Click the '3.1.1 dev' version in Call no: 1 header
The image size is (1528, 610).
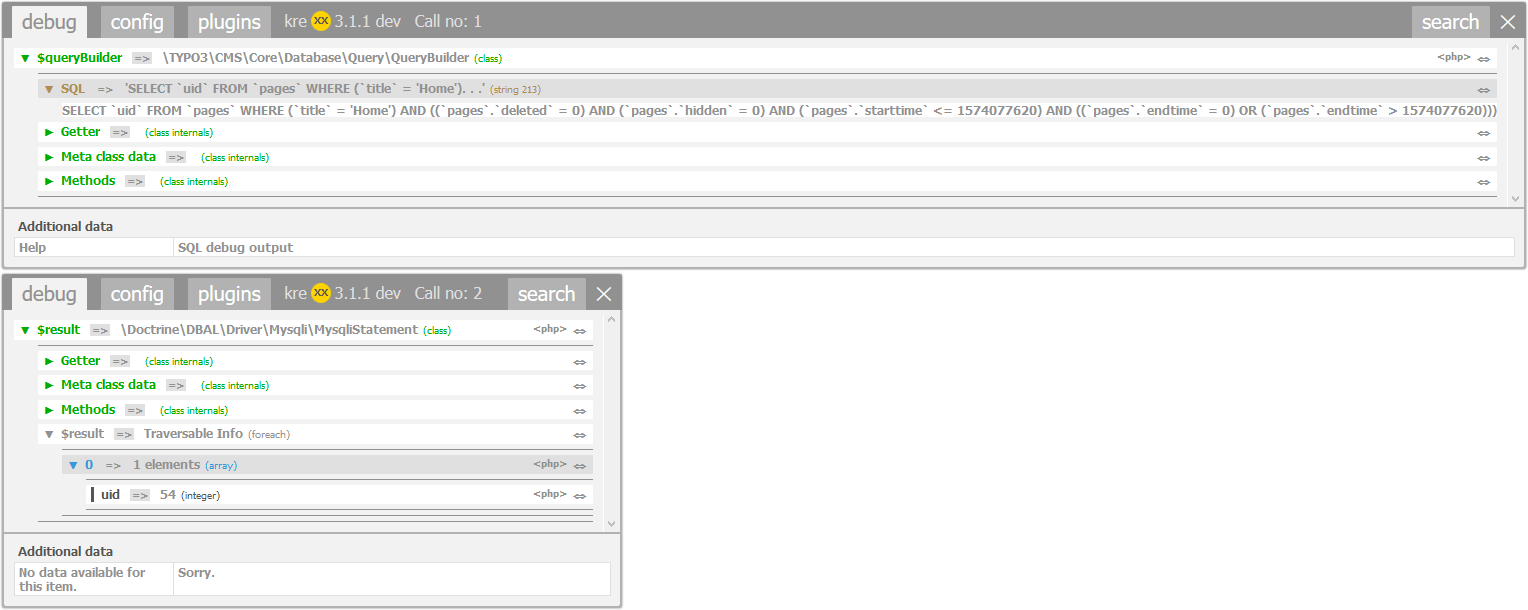click(x=367, y=21)
